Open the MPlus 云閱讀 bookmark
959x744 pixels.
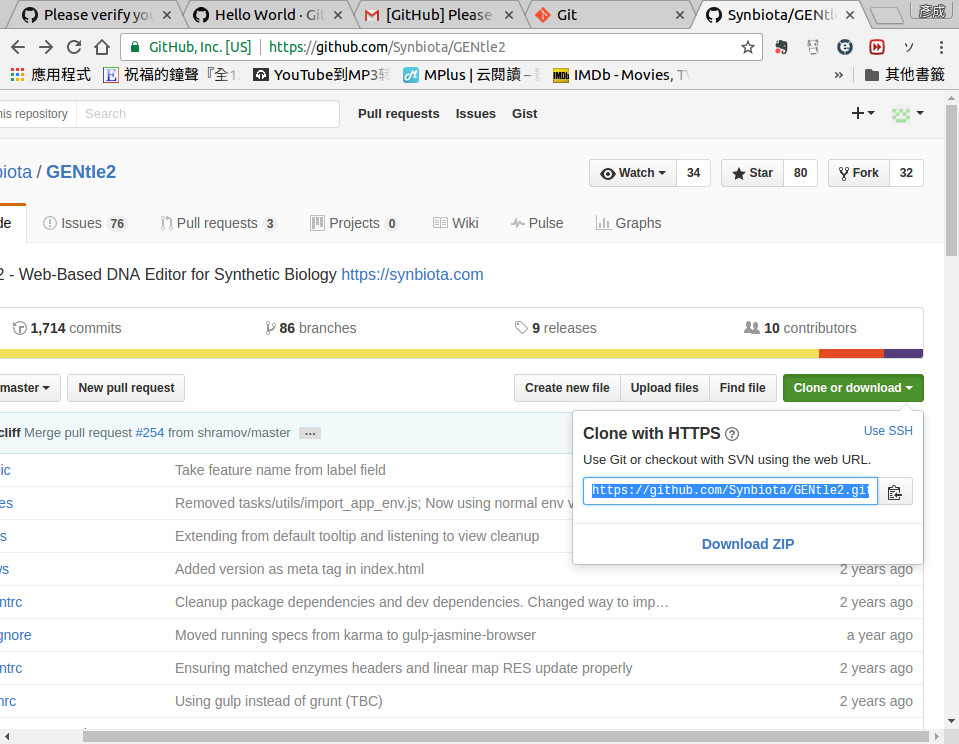tap(472, 75)
